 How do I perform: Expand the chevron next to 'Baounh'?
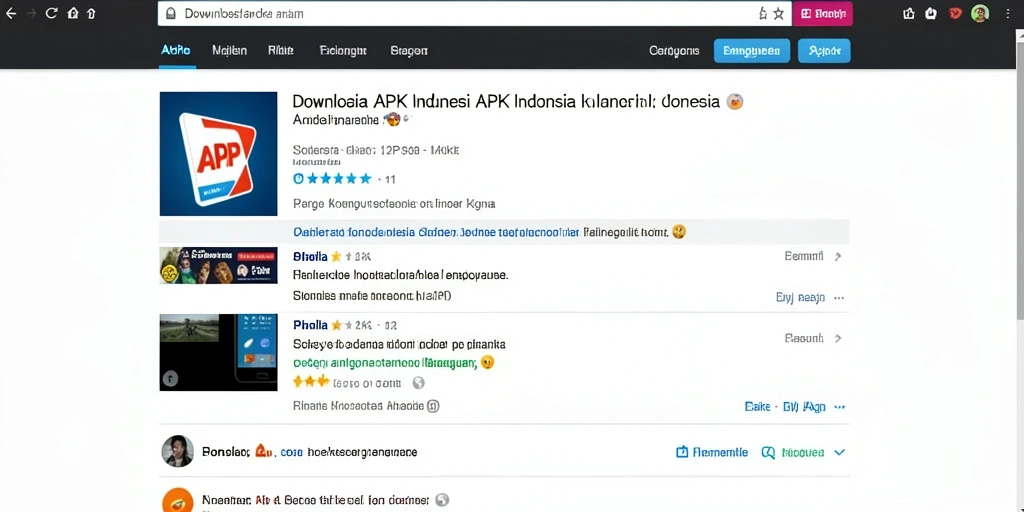click(x=839, y=338)
